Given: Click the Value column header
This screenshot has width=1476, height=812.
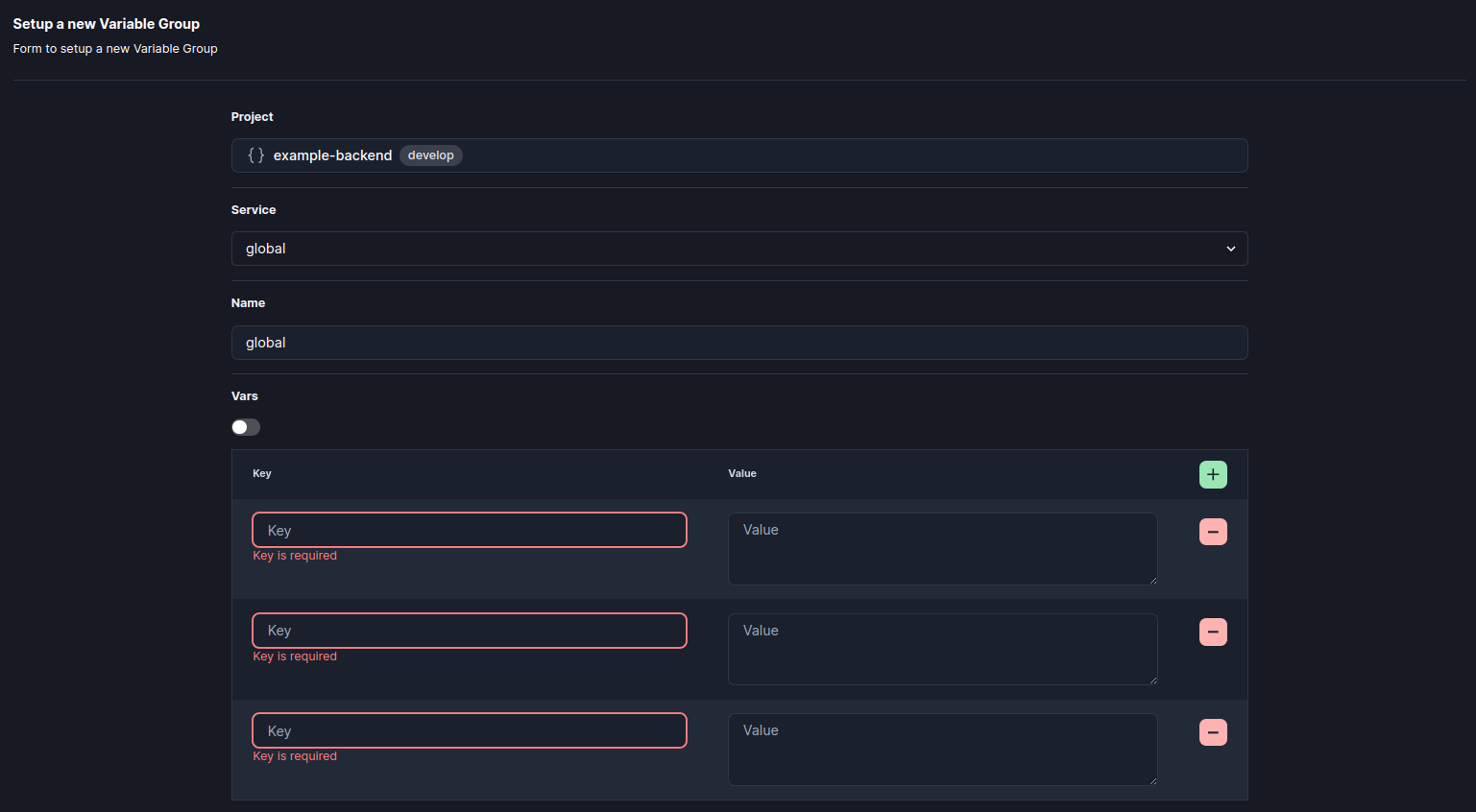Looking at the screenshot, I should coord(742,473).
